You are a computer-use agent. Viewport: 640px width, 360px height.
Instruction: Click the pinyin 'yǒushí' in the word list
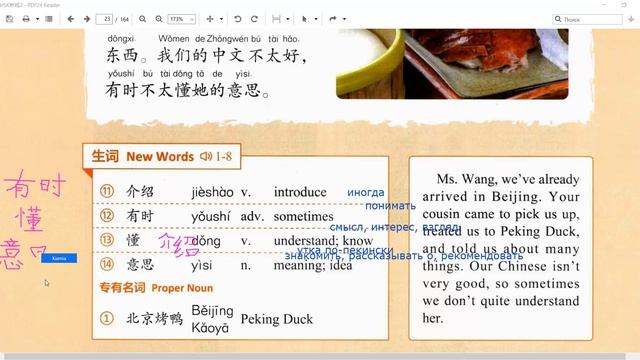(211, 216)
